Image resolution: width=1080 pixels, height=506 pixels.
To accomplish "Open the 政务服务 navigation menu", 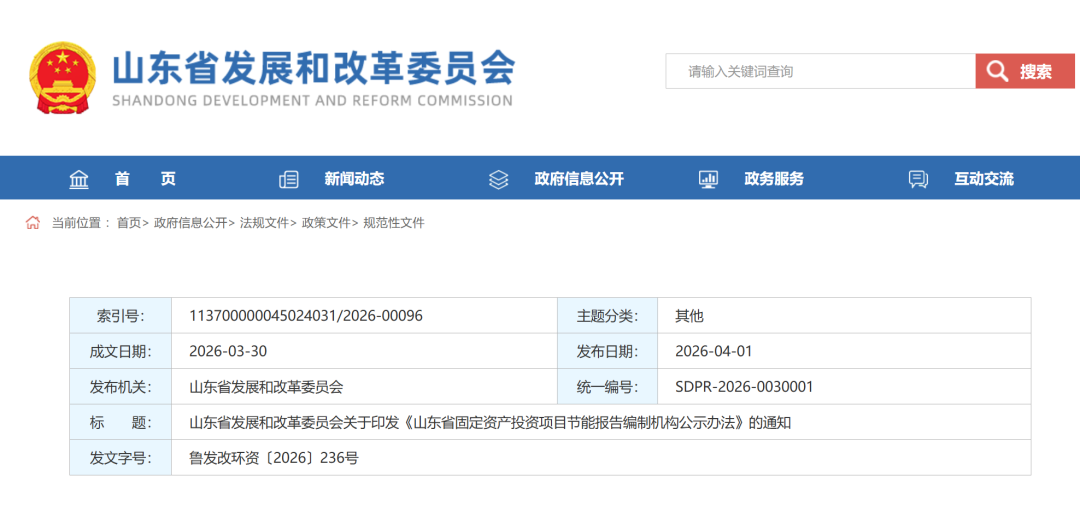I will click(x=774, y=179).
